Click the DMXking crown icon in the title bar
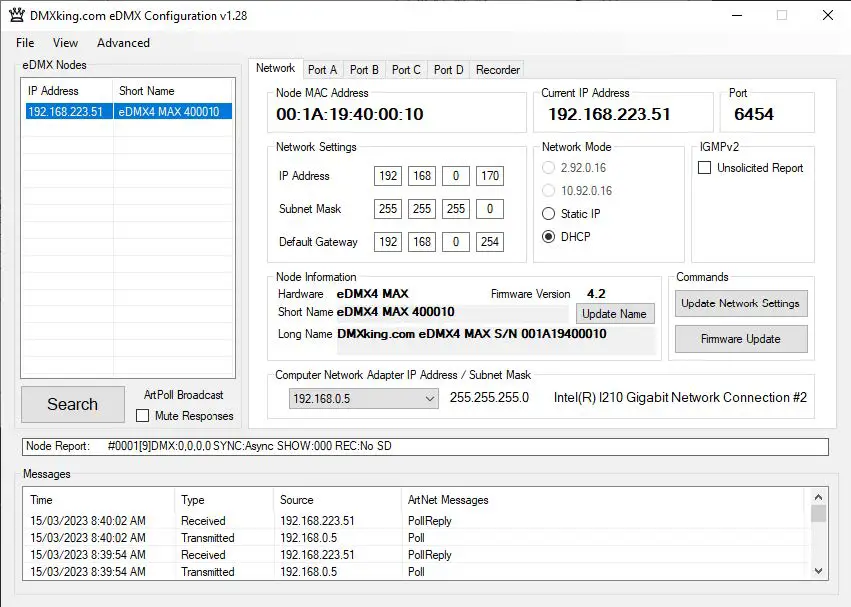This screenshot has width=851, height=607. [15, 15]
